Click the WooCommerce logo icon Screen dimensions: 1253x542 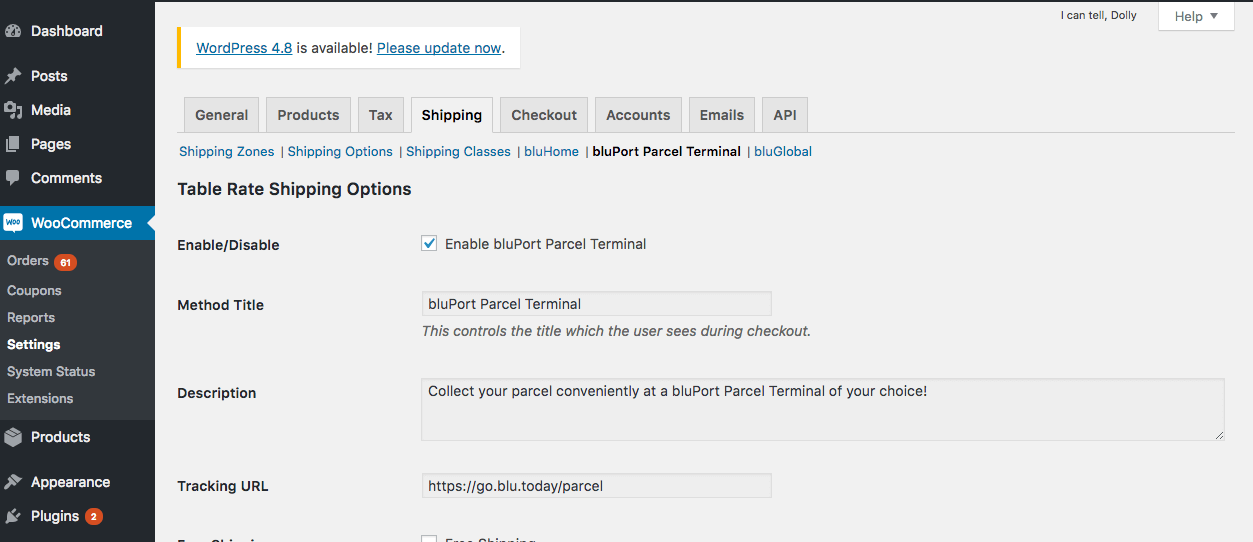[13, 223]
